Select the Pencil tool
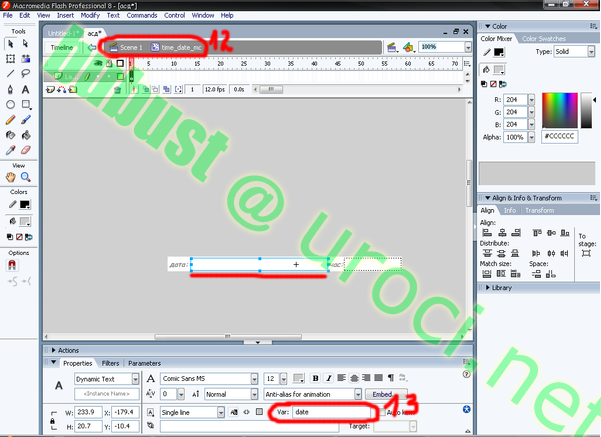 point(10,120)
